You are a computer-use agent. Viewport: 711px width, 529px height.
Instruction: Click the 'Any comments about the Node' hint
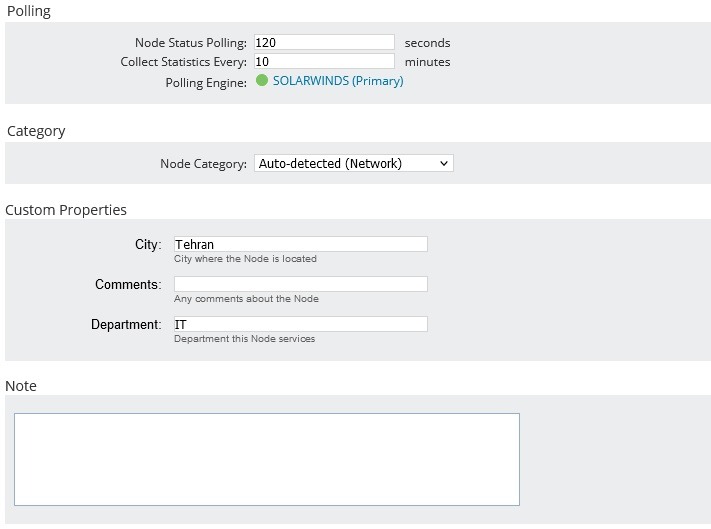(246, 299)
